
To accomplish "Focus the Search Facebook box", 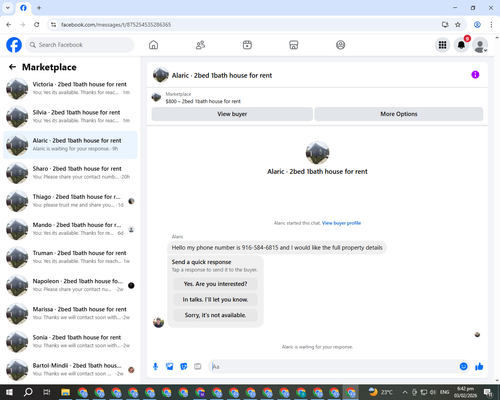I will (x=80, y=45).
